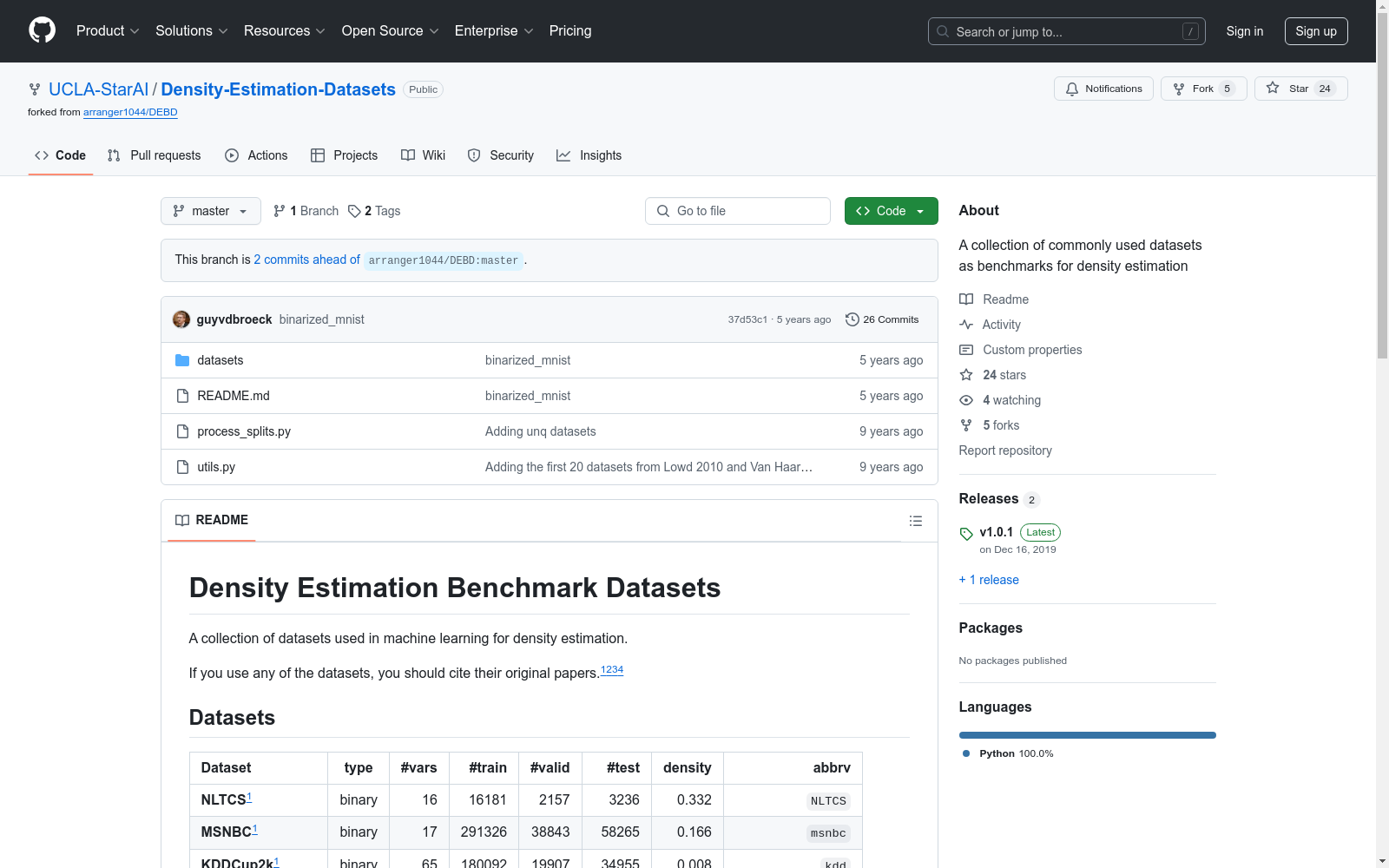Open the 2 commits ahead link
1389x868 pixels.
coord(306,260)
